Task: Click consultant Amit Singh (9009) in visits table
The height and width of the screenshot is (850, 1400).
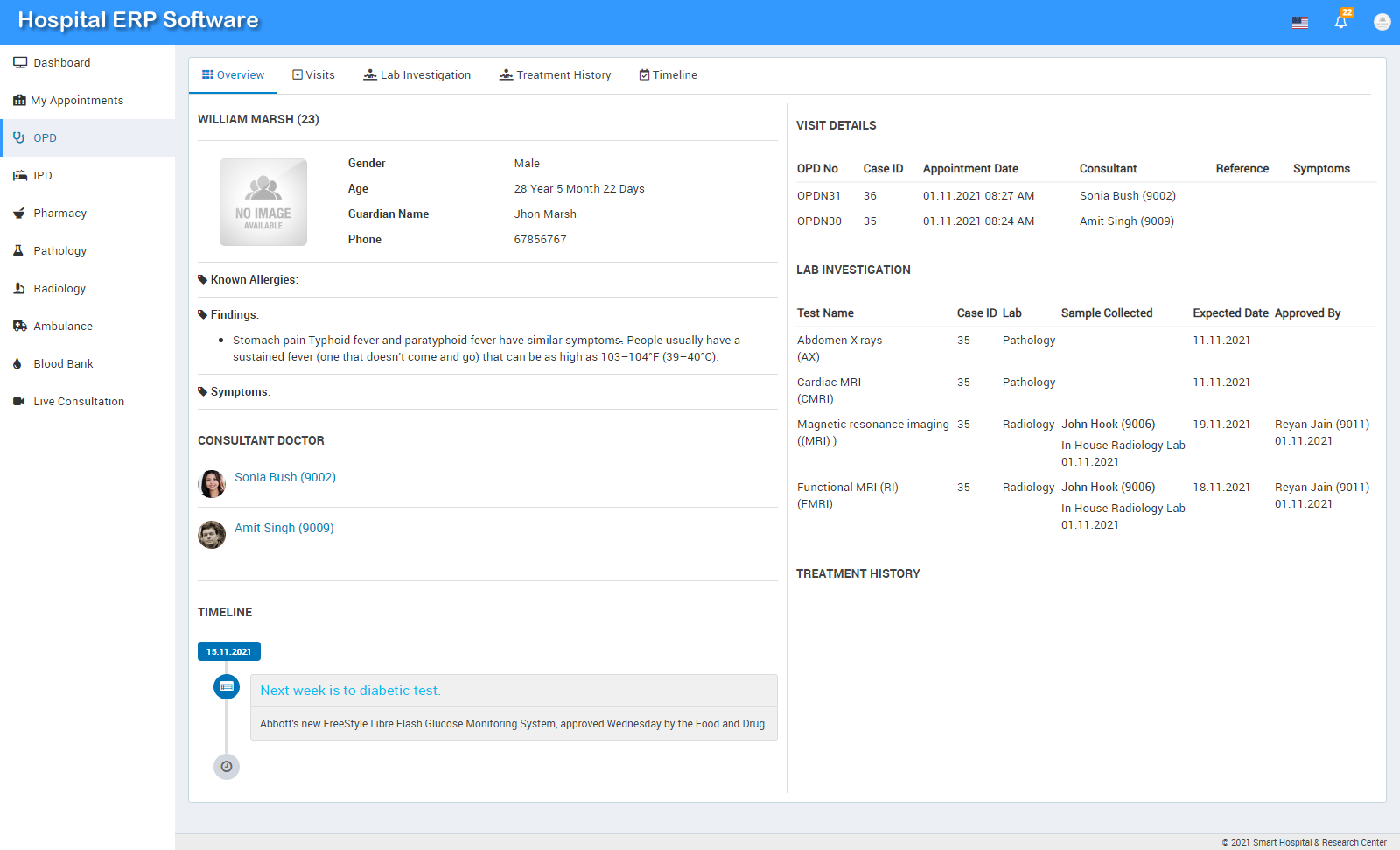Action: tap(1127, 221)
